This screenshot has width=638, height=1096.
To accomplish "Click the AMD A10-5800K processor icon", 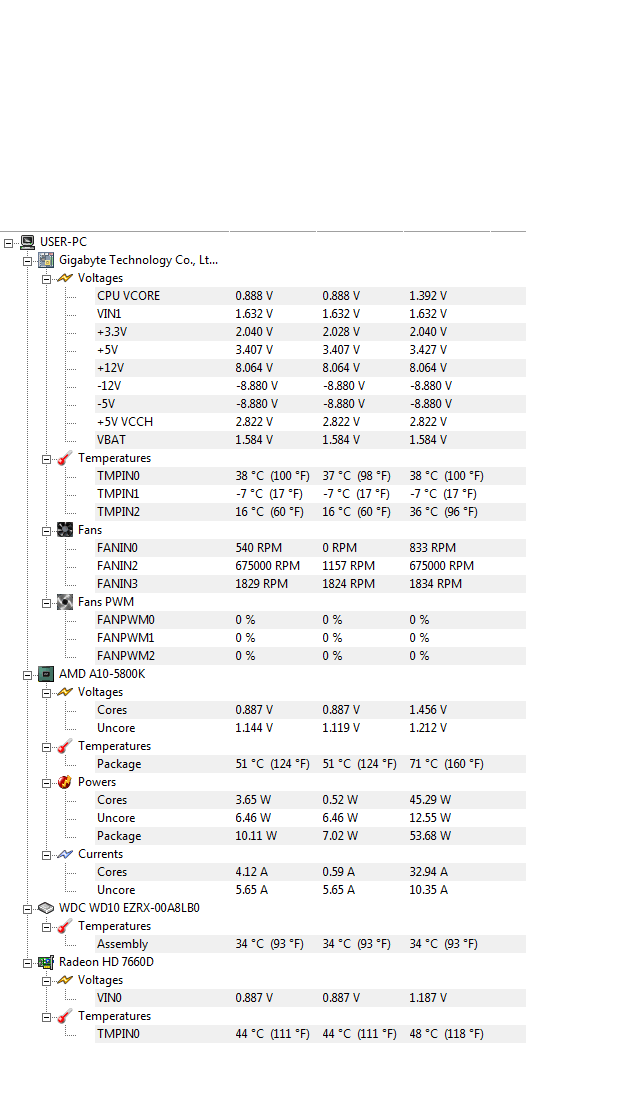I will [x=46, y=674].
